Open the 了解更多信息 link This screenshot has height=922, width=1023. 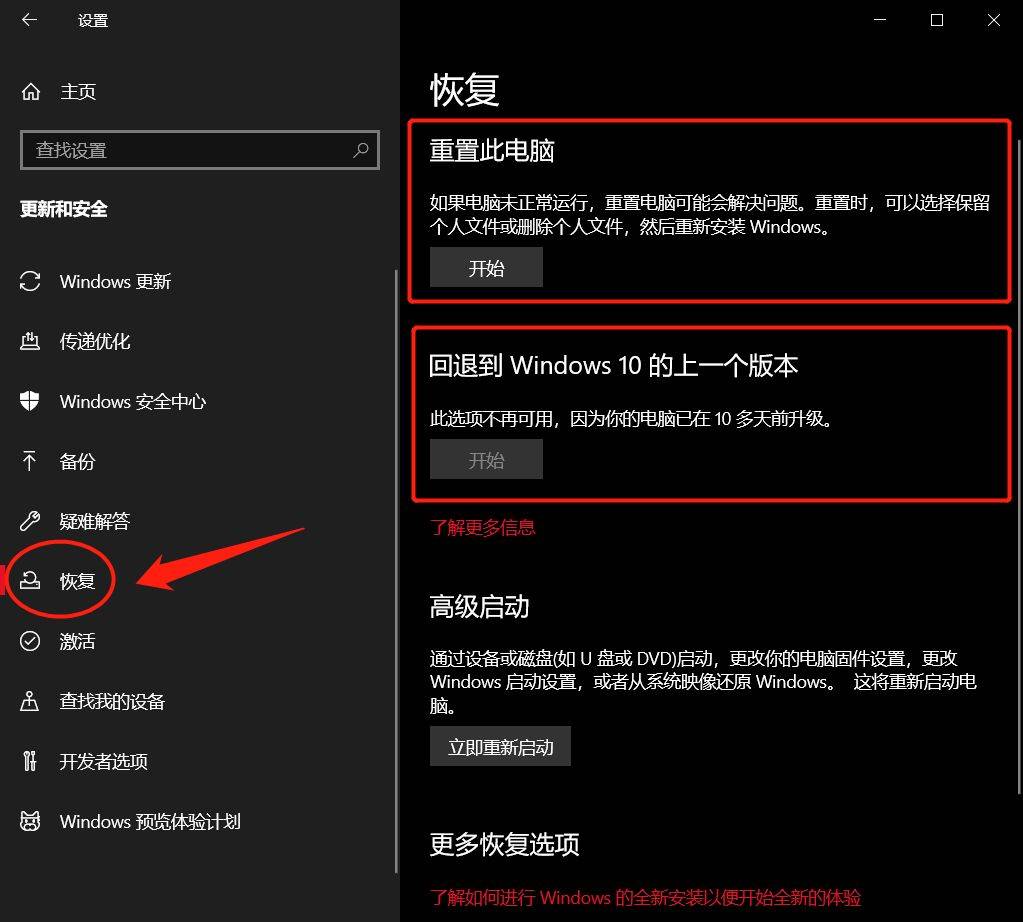(483, 527)
